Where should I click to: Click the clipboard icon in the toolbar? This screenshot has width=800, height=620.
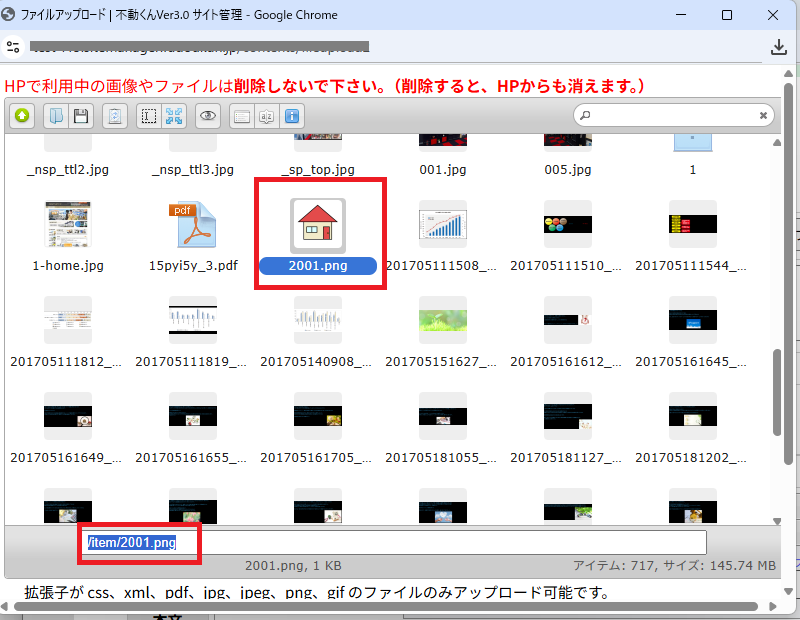click(x=116, y=116)
